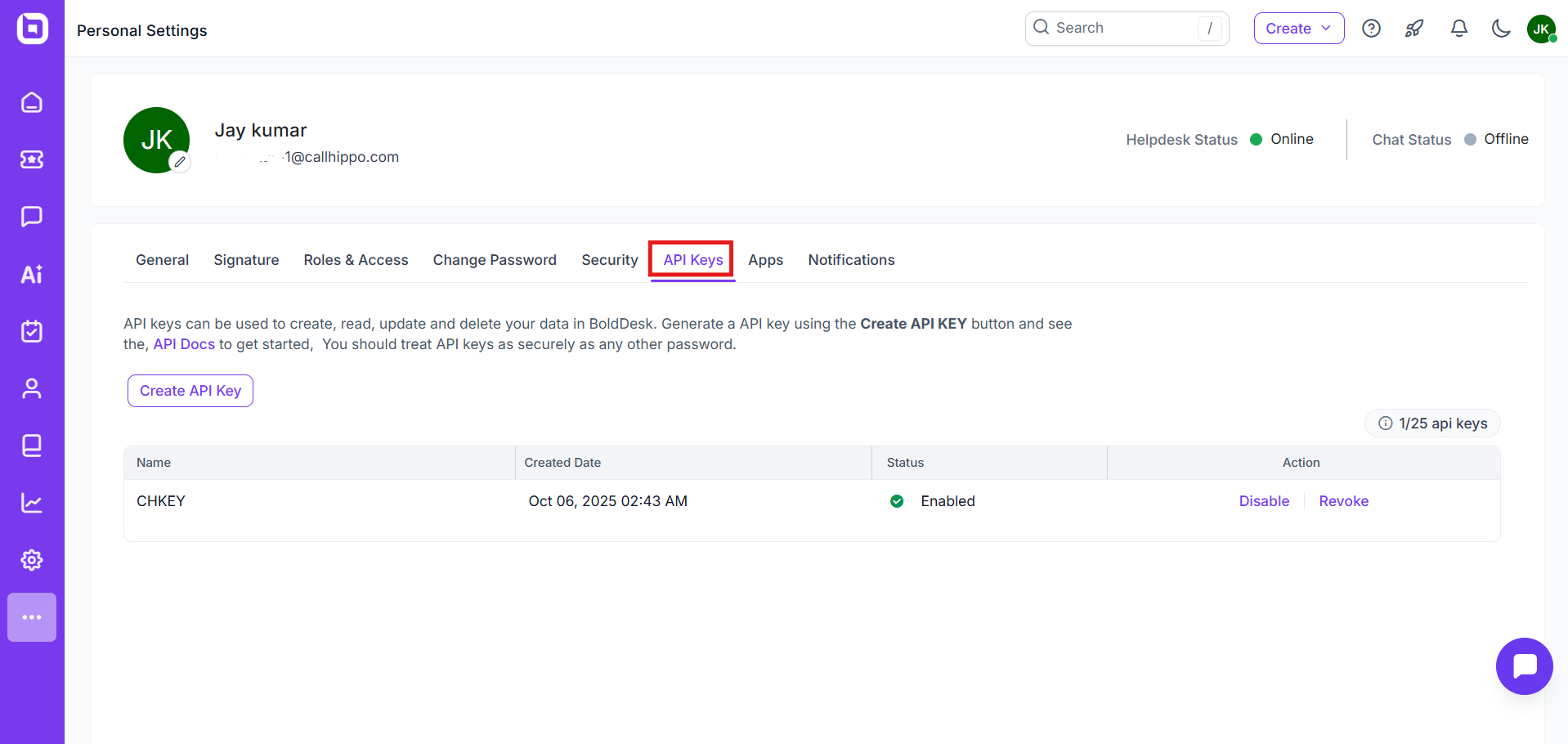The width and height of the screenshot is (1568, 744).
Task: Click the rocket icon in header
Action: (1414, 29)
